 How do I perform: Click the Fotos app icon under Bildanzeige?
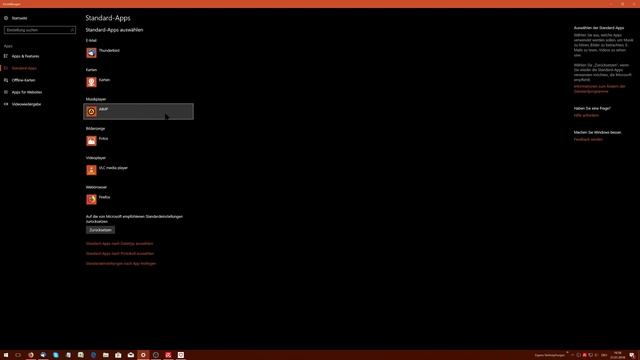tap(91, 141)
